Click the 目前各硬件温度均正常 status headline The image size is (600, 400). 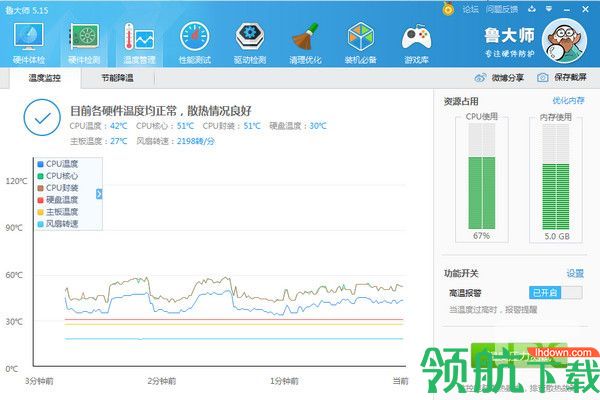[x=161, y=111]
